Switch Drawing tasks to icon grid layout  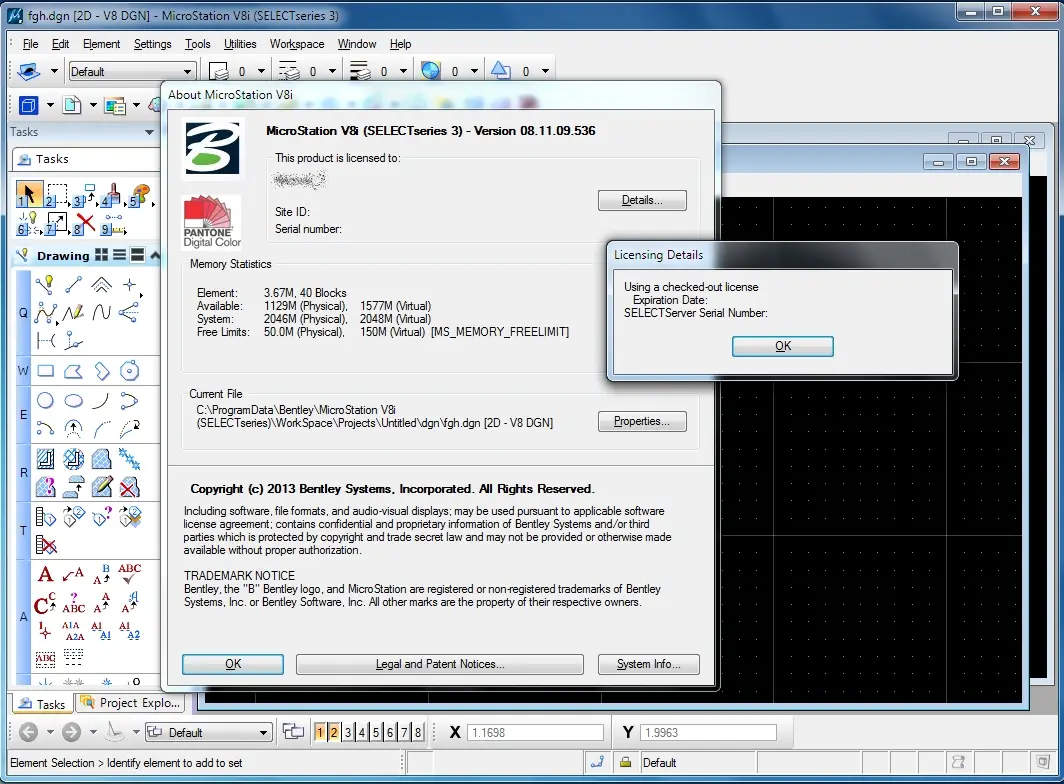click(x=102, y=255)
